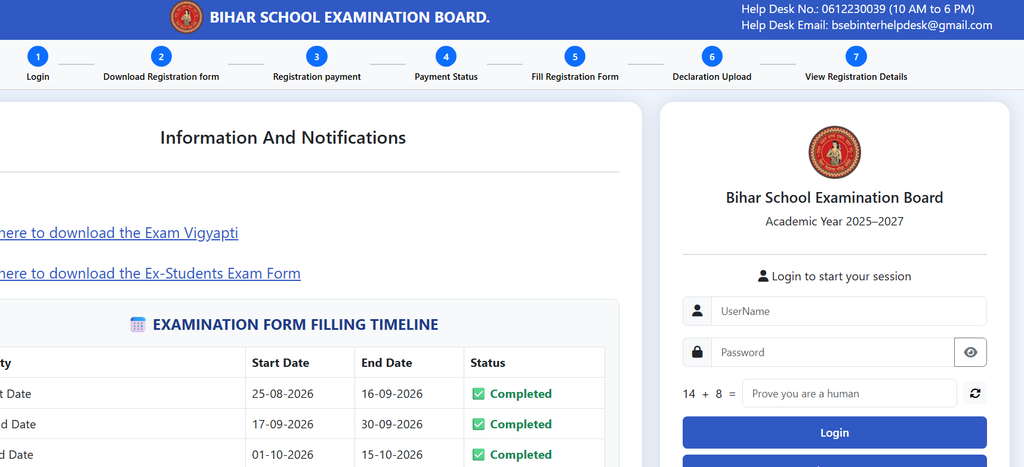Go to Payment Status step

tap(446, 77)
